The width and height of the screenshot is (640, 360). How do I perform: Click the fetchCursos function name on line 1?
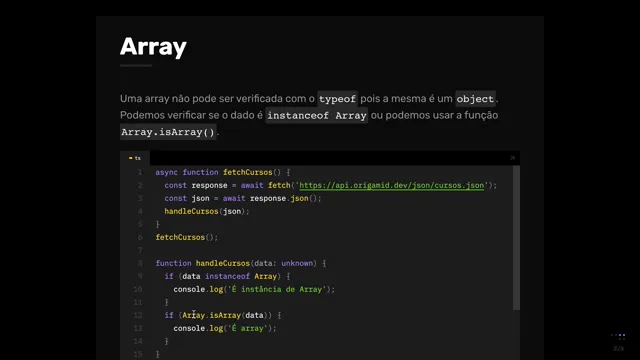click(247, 172)
